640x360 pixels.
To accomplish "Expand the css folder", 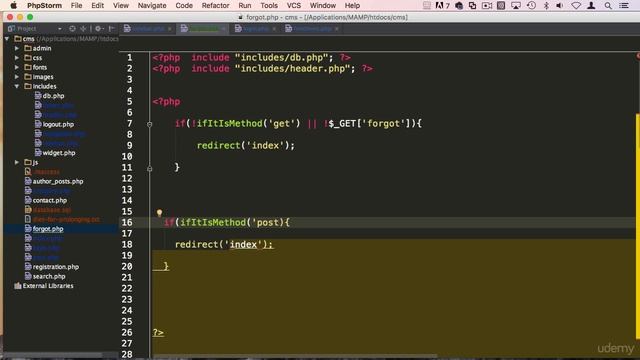I will point(17,58).
